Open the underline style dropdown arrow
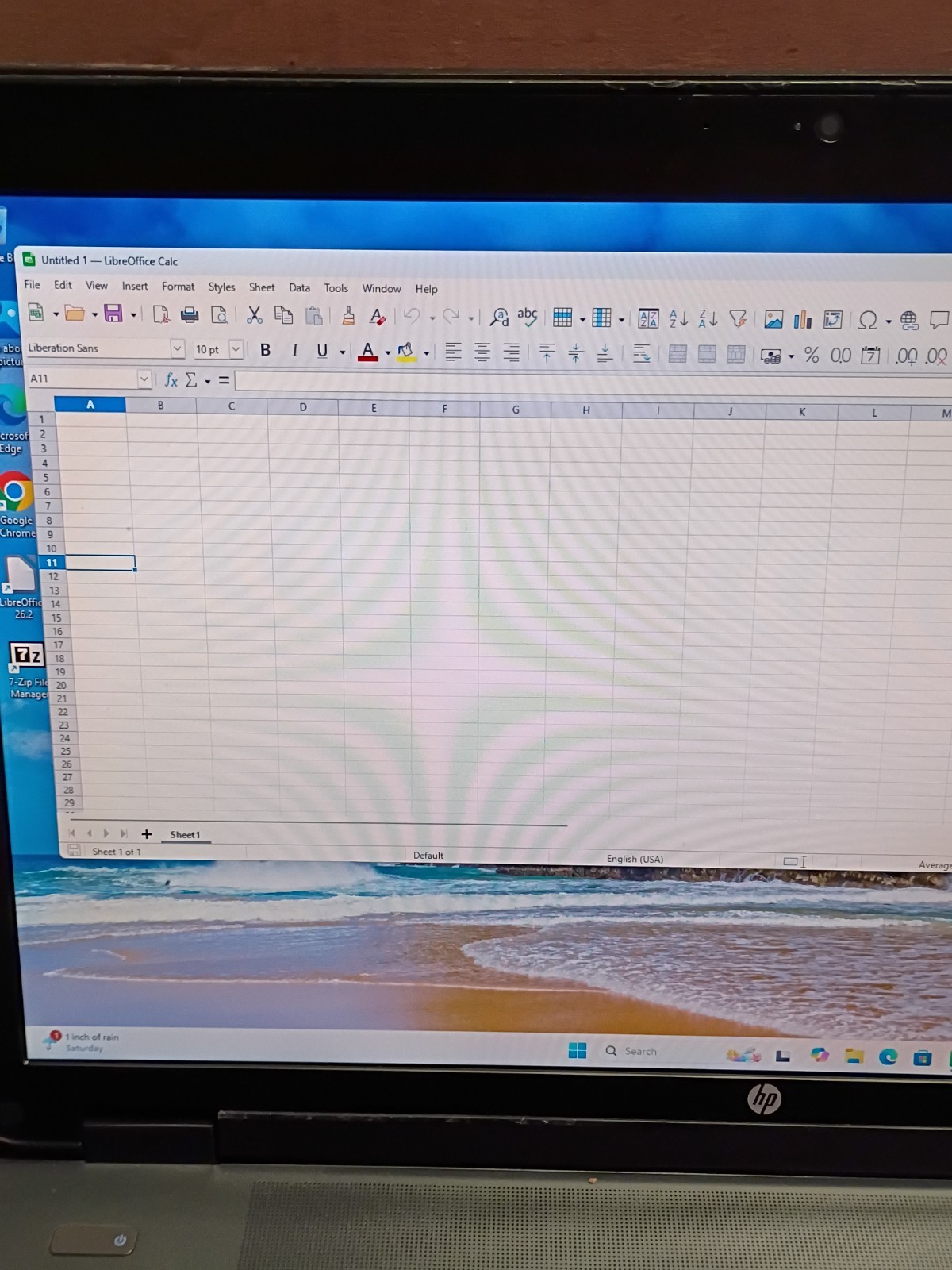 point(343,352)
